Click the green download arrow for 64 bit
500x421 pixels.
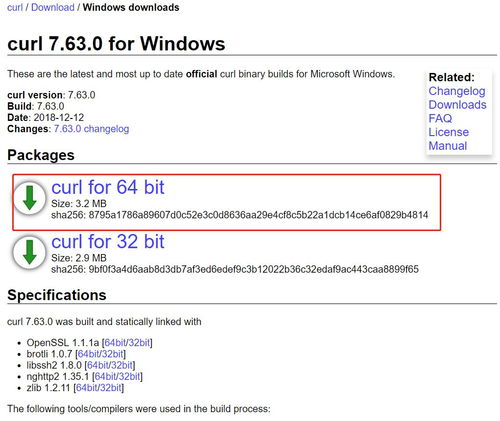[x=29, y=198]
